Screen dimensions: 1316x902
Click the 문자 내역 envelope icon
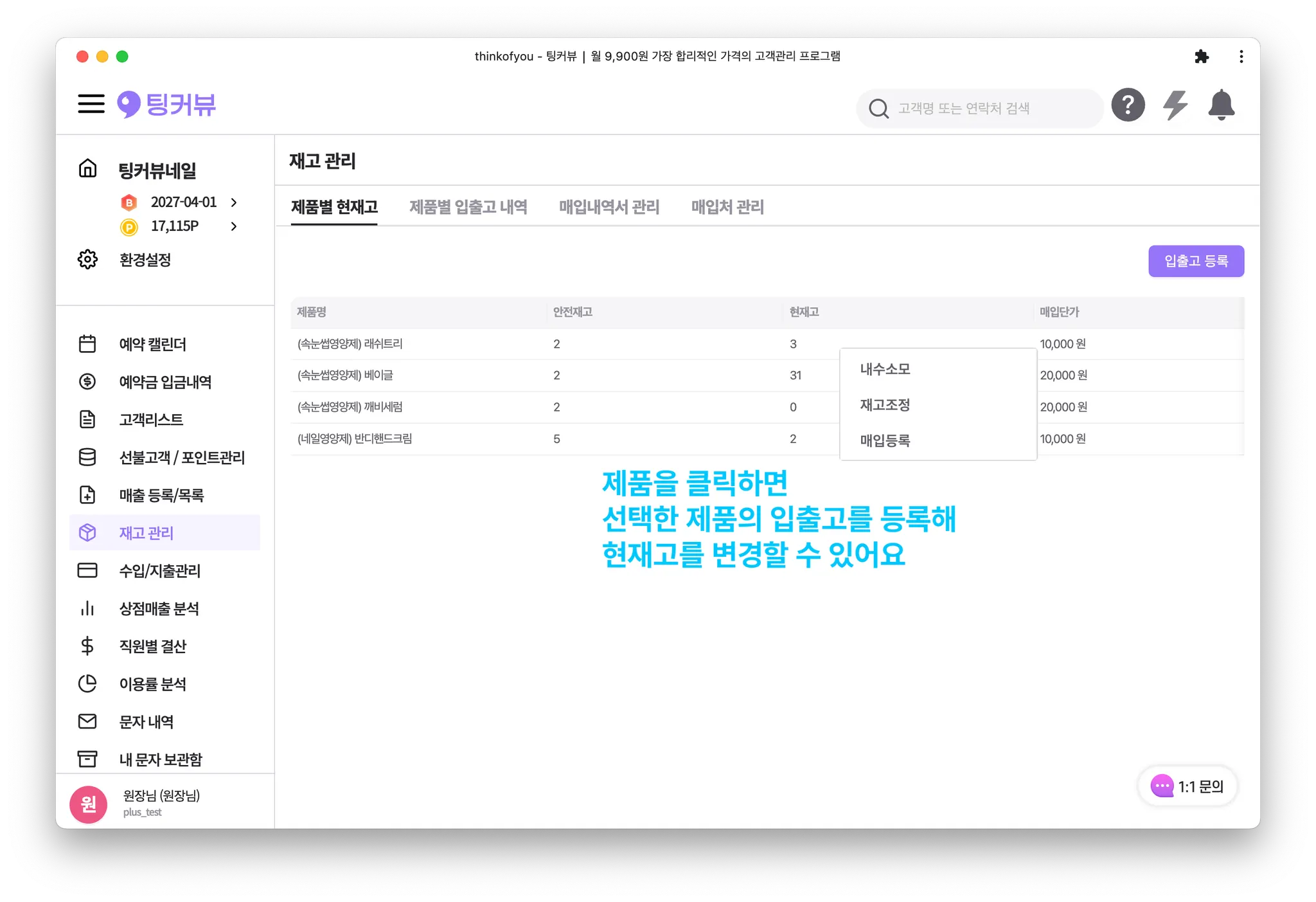[87, 721]
